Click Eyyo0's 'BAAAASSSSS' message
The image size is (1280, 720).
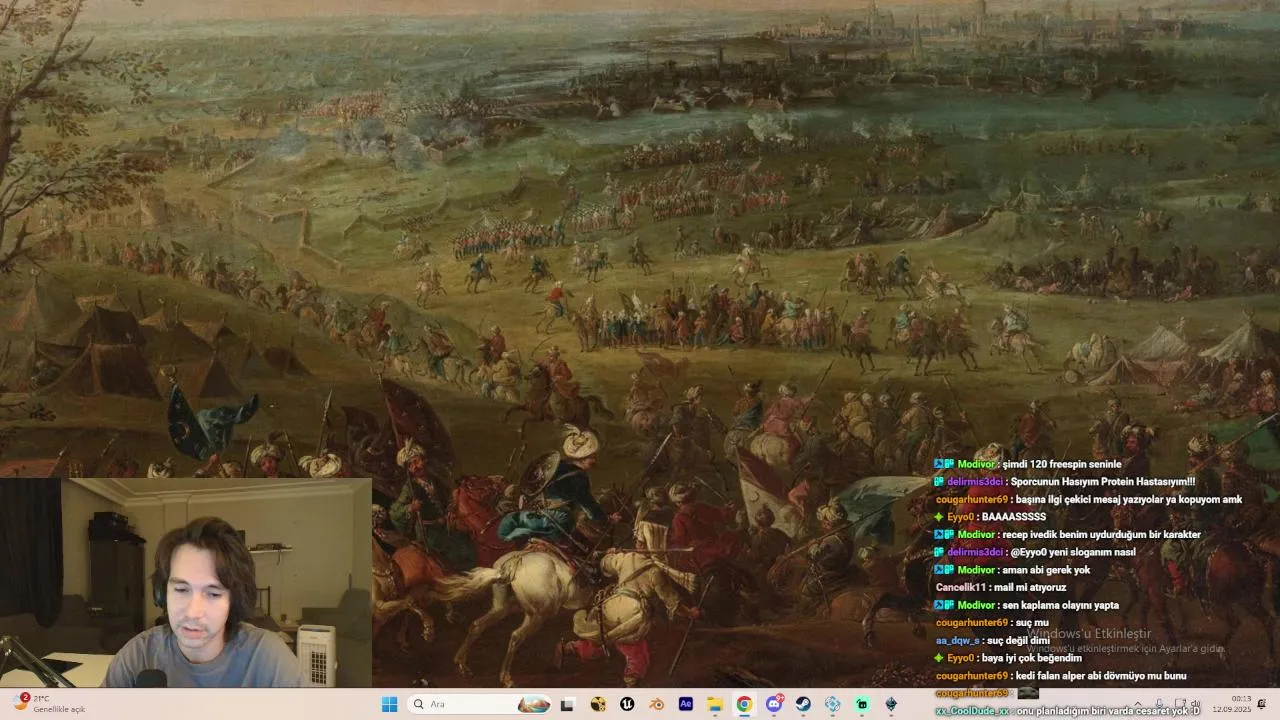pos(1014,517)
